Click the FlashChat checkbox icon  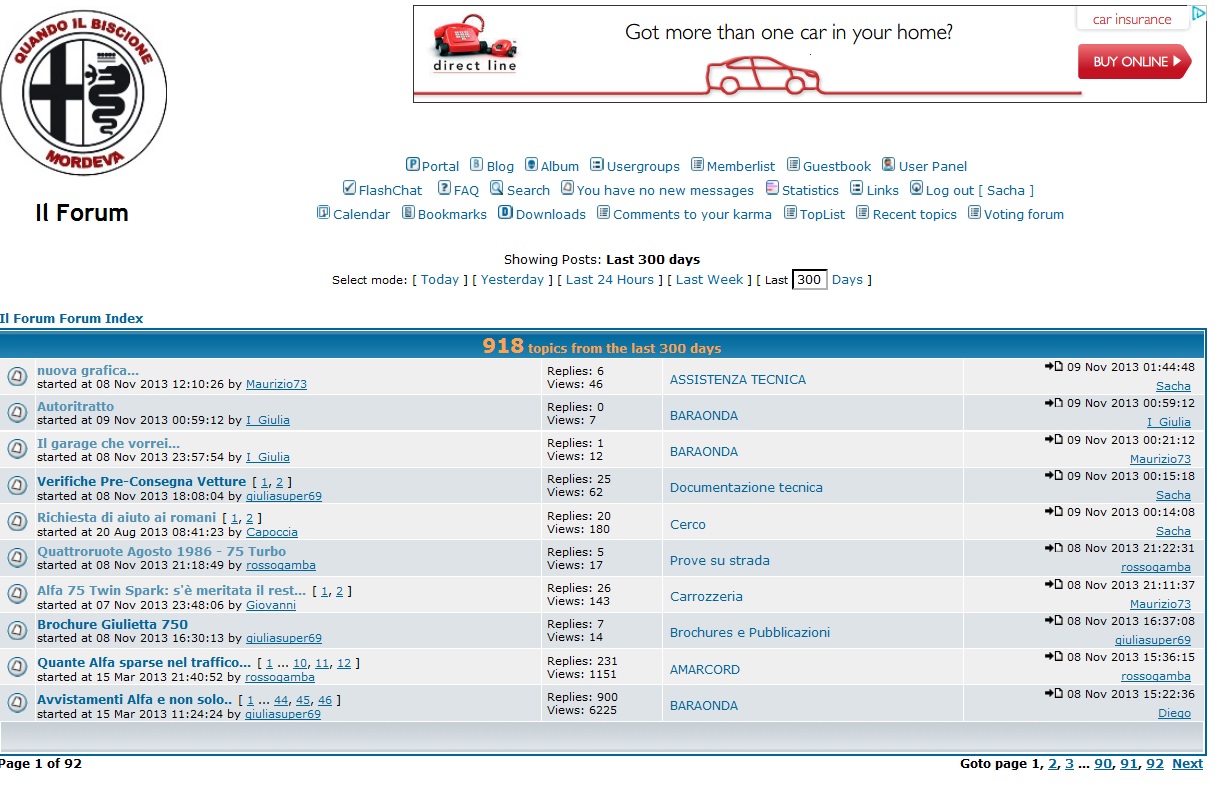point(349,188)
